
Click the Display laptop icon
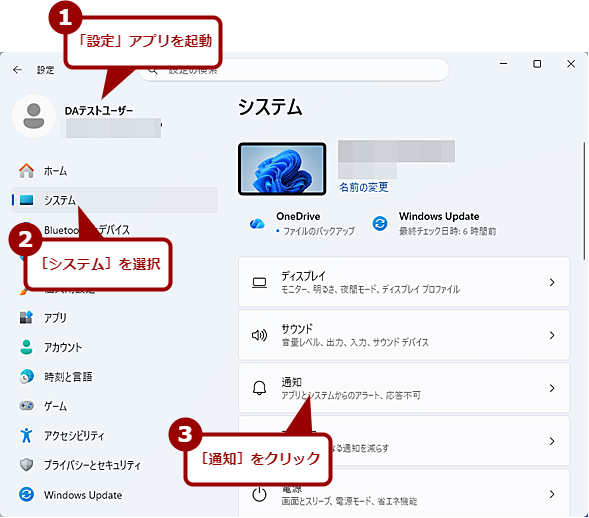click(259, 282)
